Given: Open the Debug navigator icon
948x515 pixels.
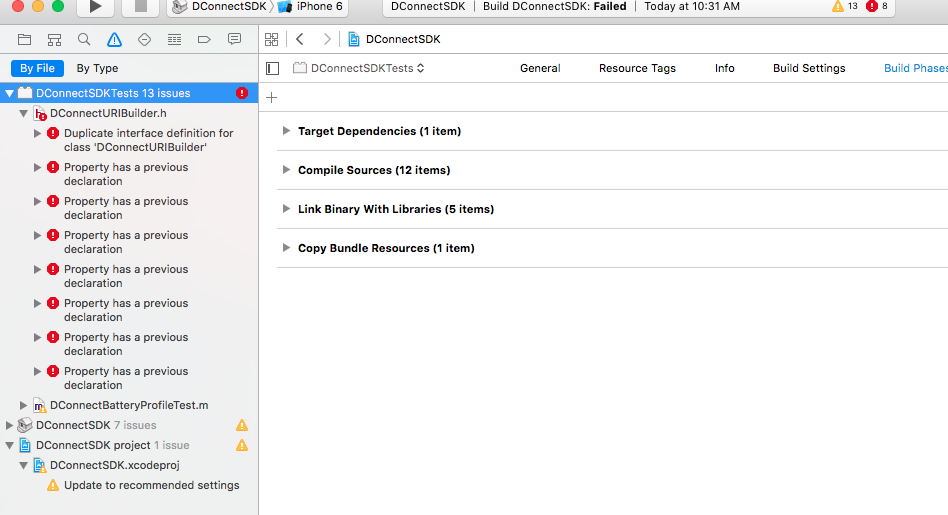Looking at the screenshot, I should 174,39.
